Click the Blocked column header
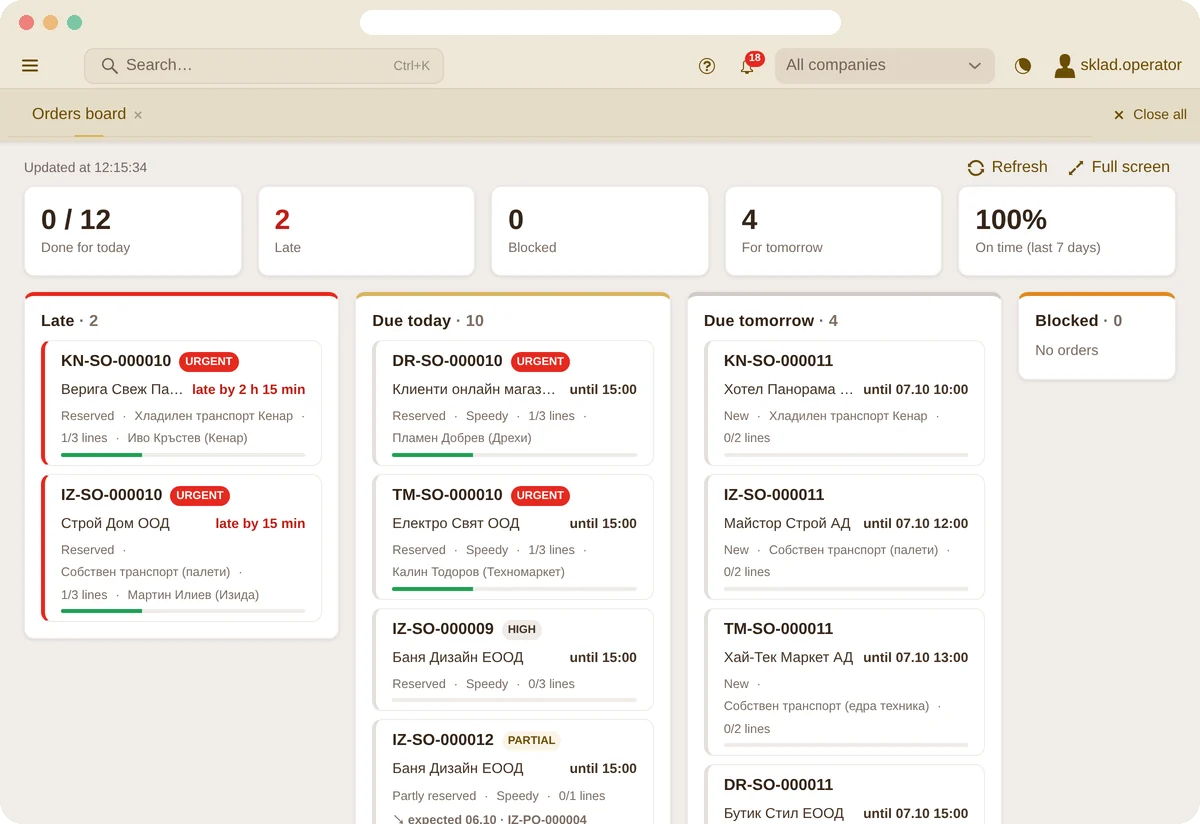Image resolution: width=1200 pixels, height=824 pixels. tap(1079, 321)
